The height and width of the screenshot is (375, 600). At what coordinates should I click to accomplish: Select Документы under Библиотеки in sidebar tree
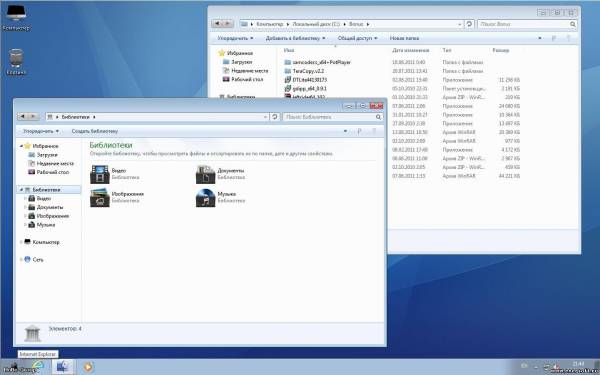point(46,207)
